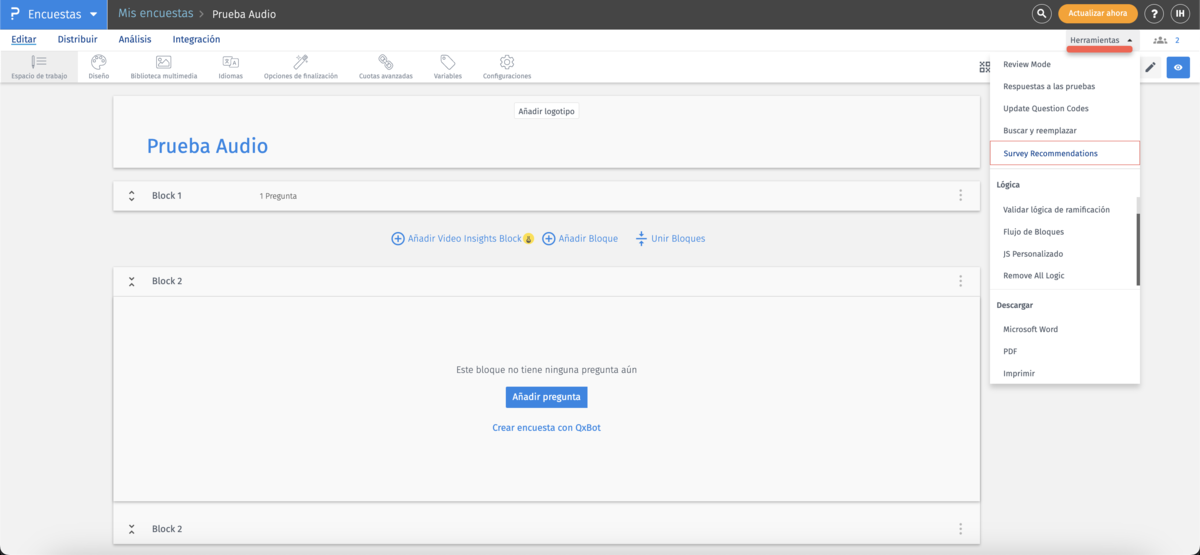
Task: Collapse the upper Block 2 section
Action: [131, 281]
